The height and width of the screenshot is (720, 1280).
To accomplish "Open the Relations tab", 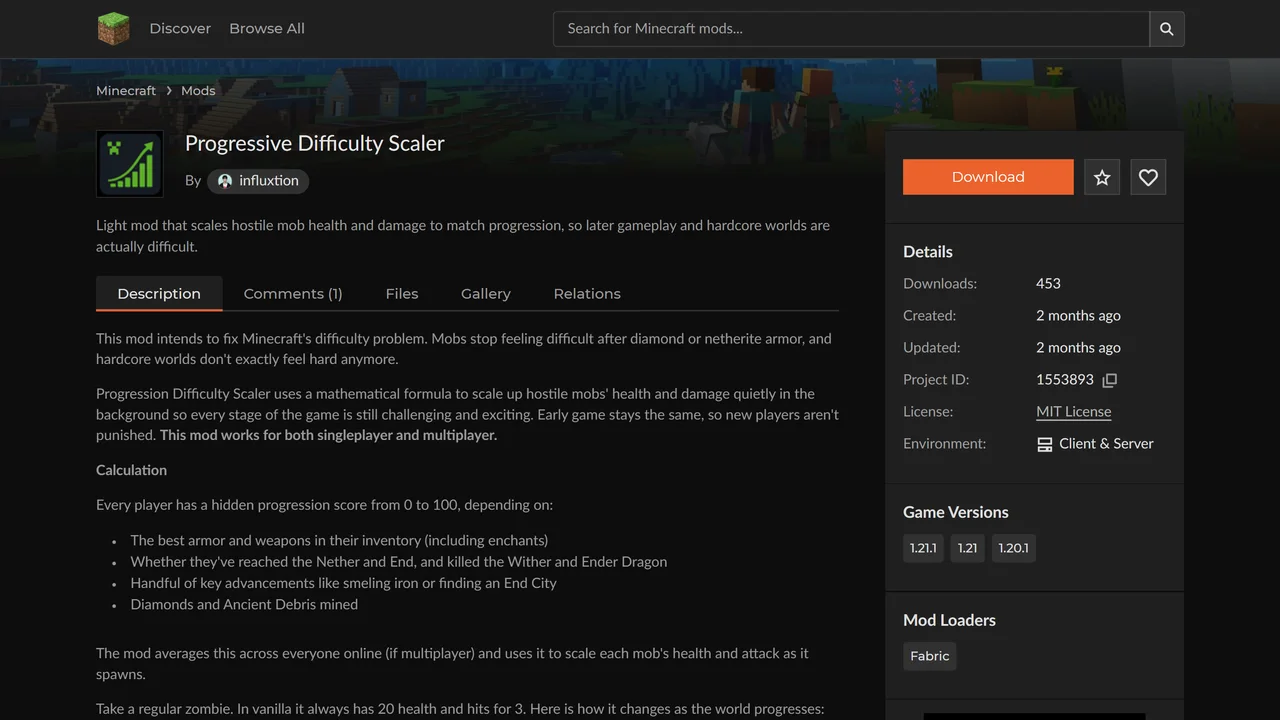I will (x=587, y=294).
